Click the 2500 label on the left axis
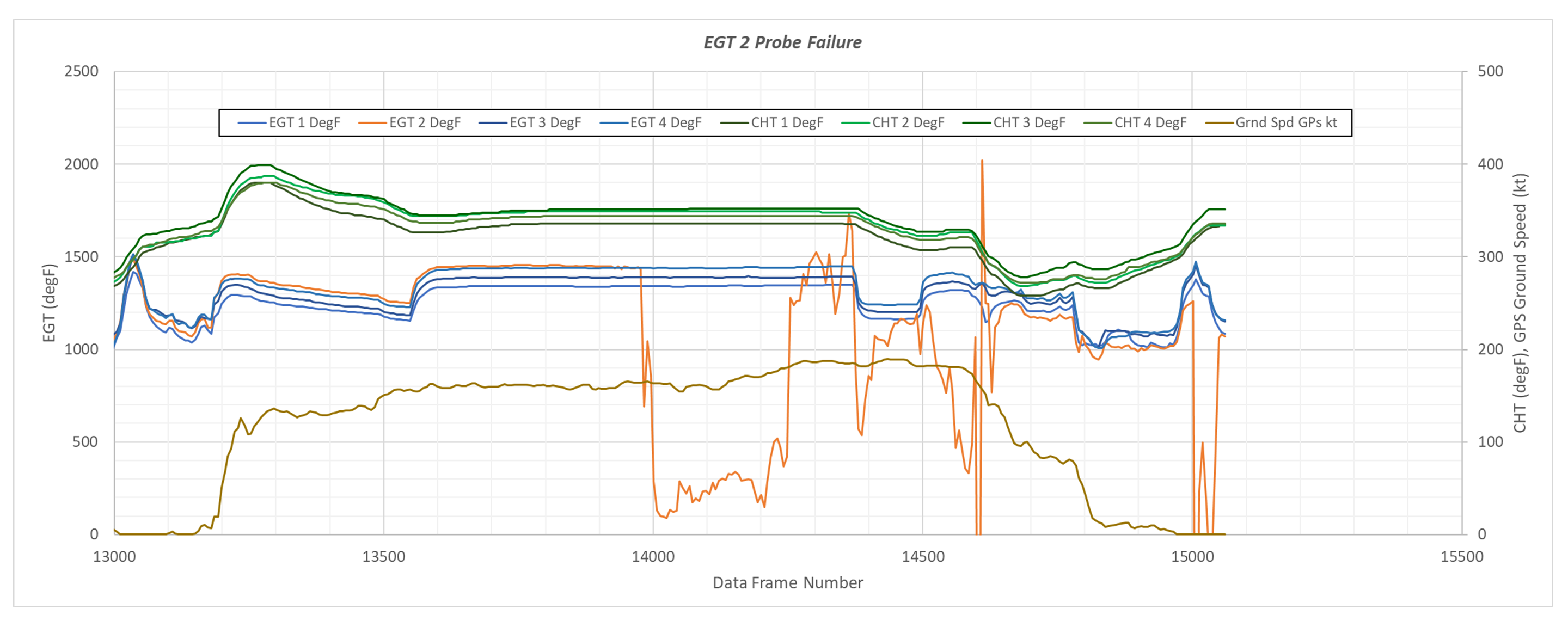 [82, 72]
